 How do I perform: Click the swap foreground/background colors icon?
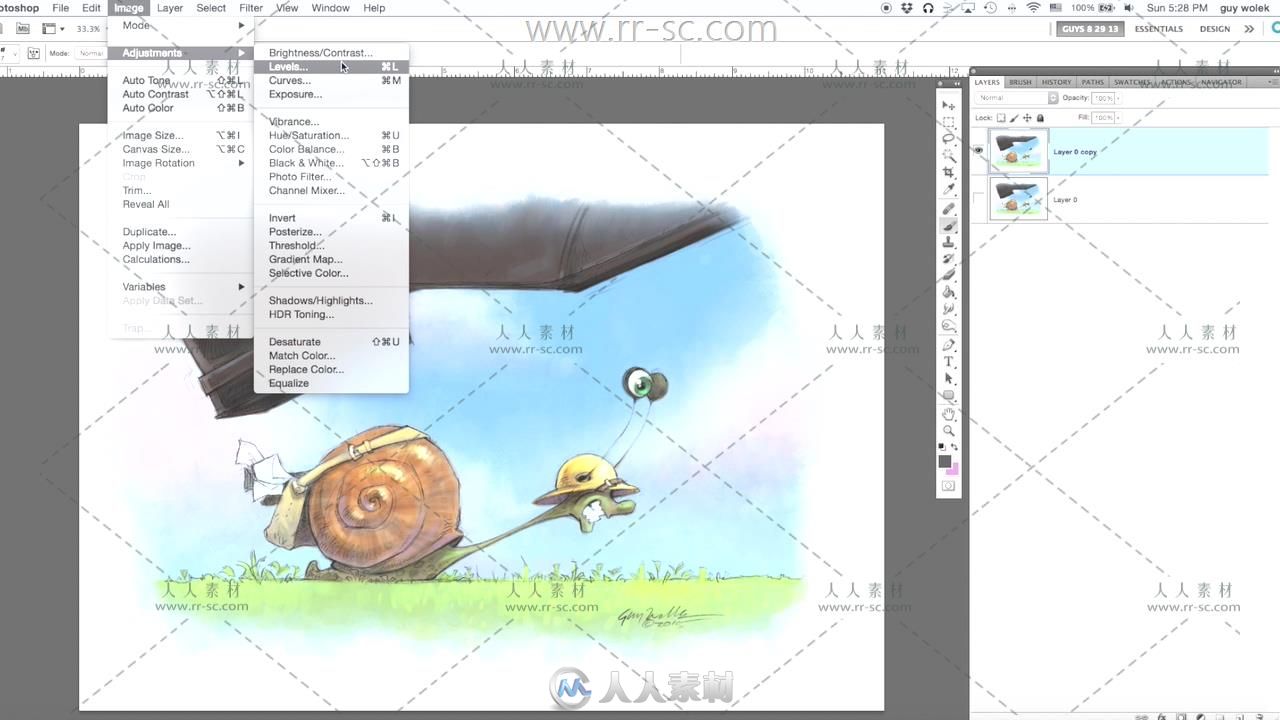[954, 446]
